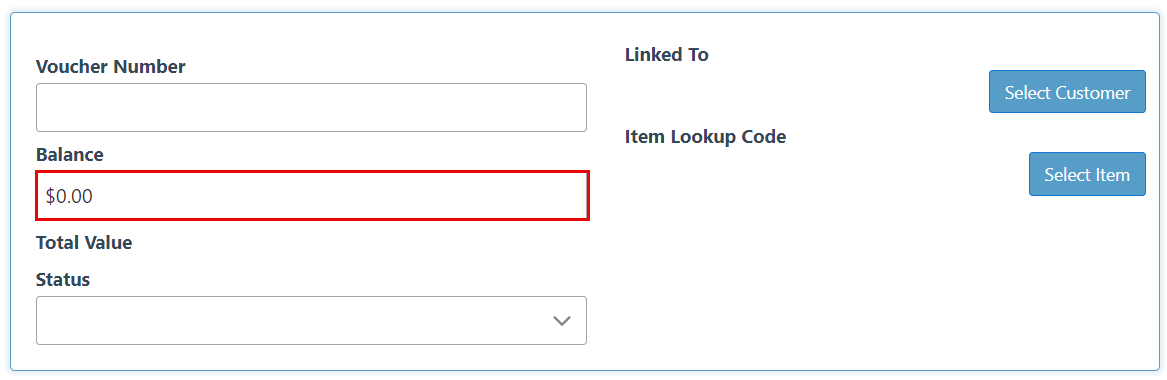Click the Total Value label

[x=84, y=242]
